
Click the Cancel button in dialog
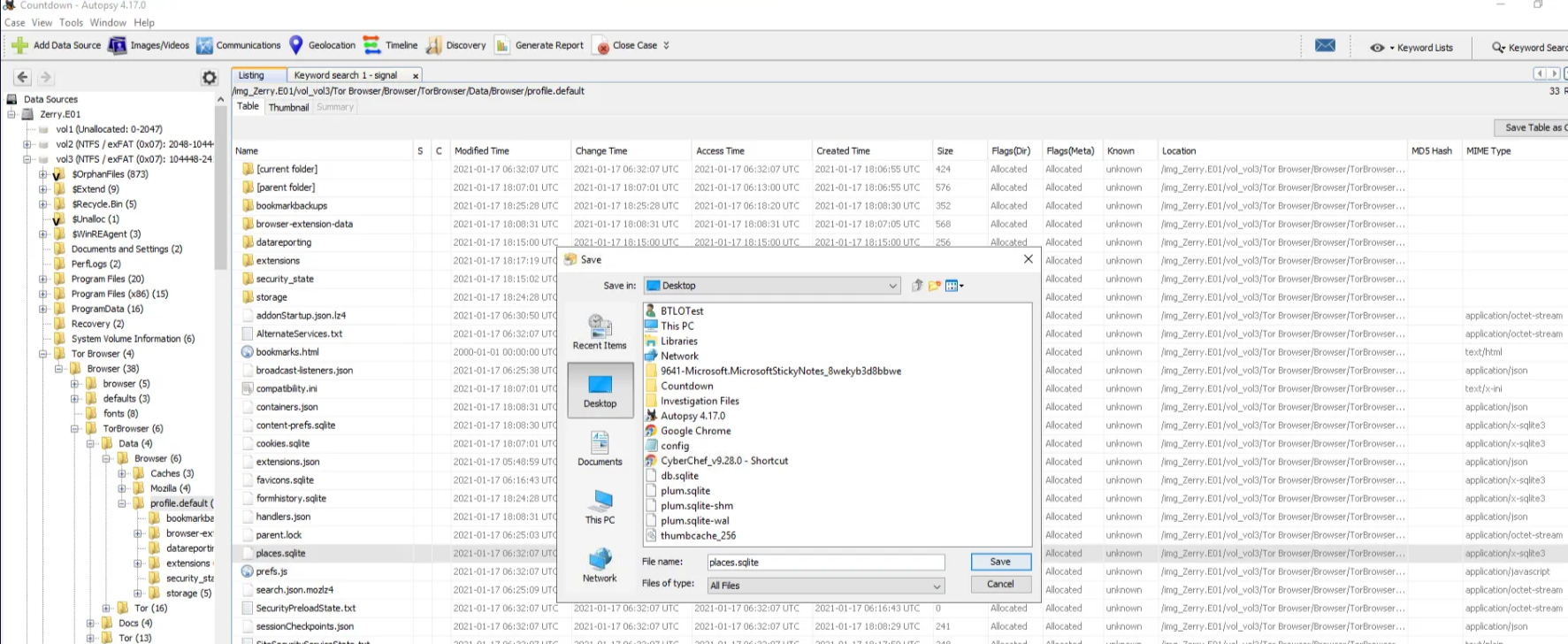pos(1000,584)
